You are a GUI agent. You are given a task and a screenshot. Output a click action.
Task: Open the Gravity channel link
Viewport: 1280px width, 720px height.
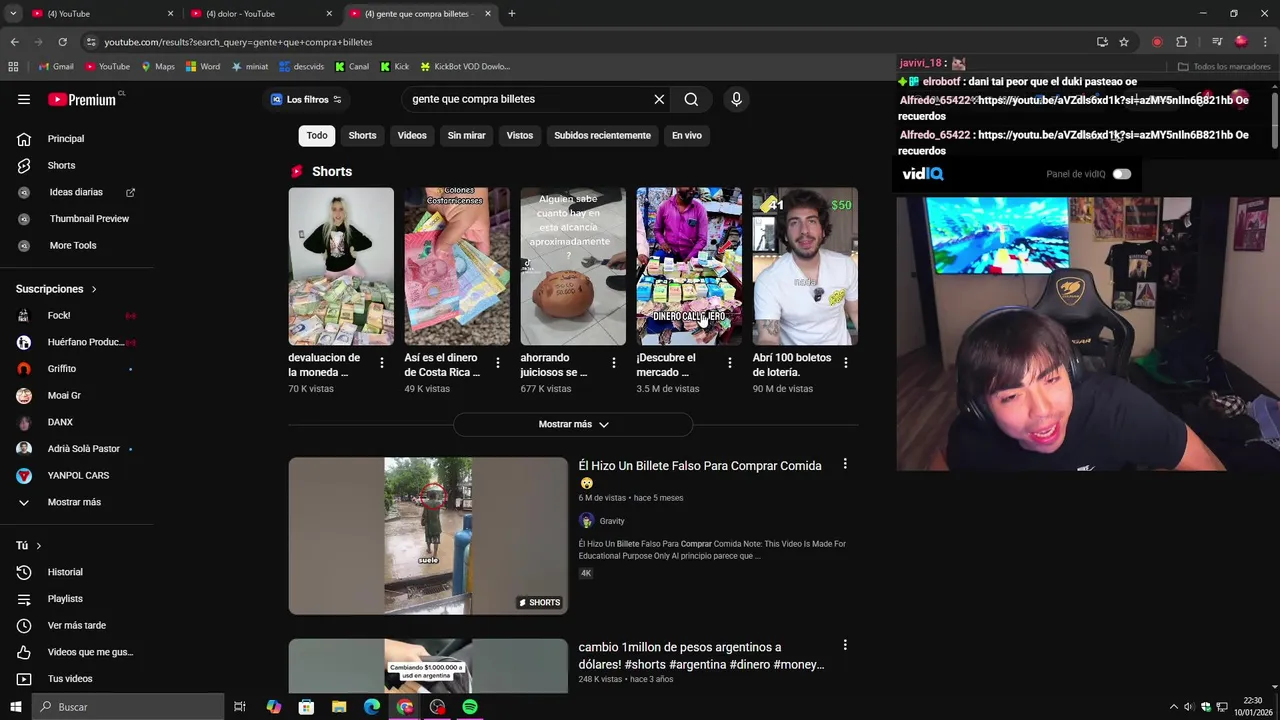click(x=612, y=521)
